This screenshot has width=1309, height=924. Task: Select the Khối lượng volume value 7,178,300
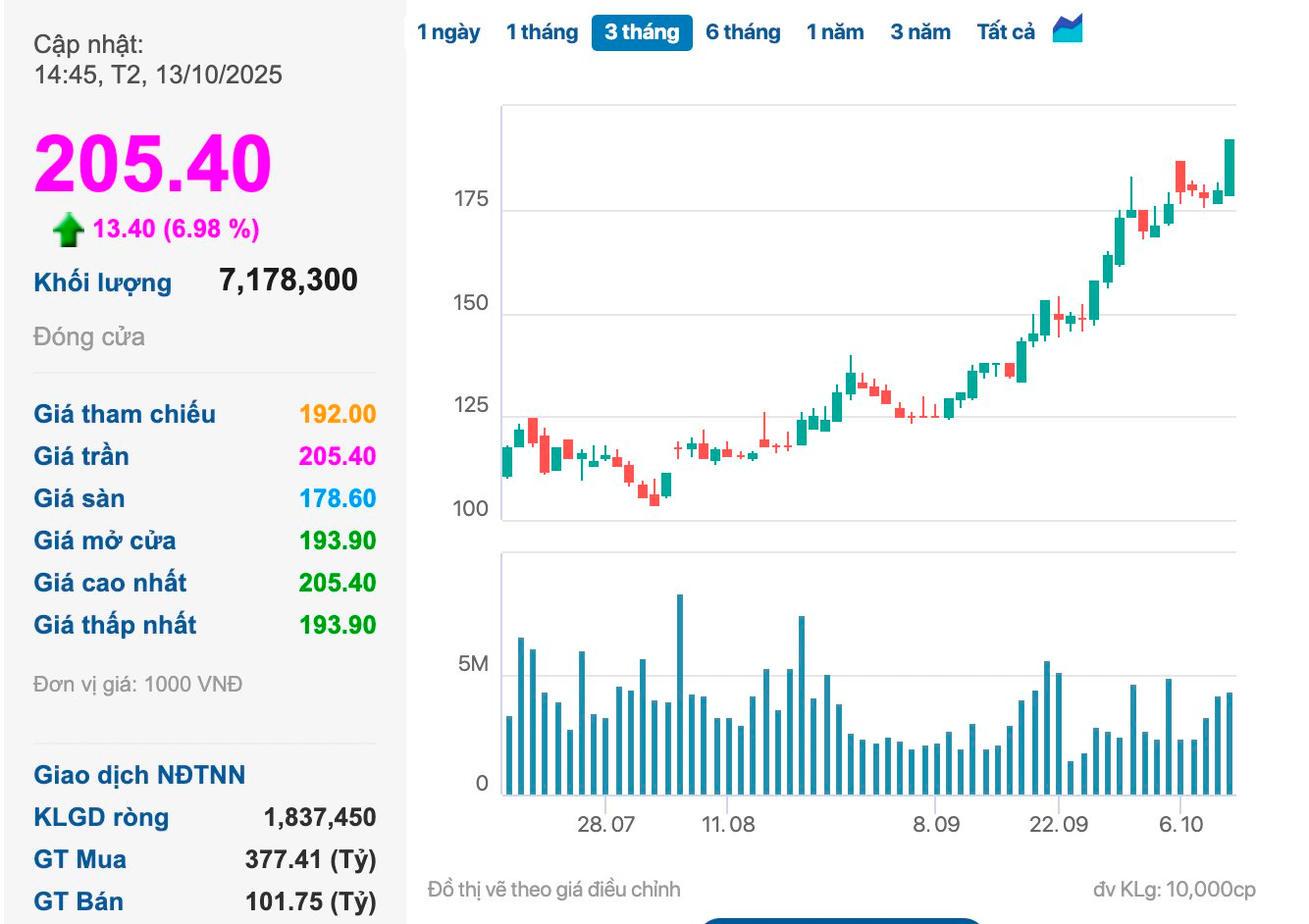pyautogui.click(x=288, y=281)
